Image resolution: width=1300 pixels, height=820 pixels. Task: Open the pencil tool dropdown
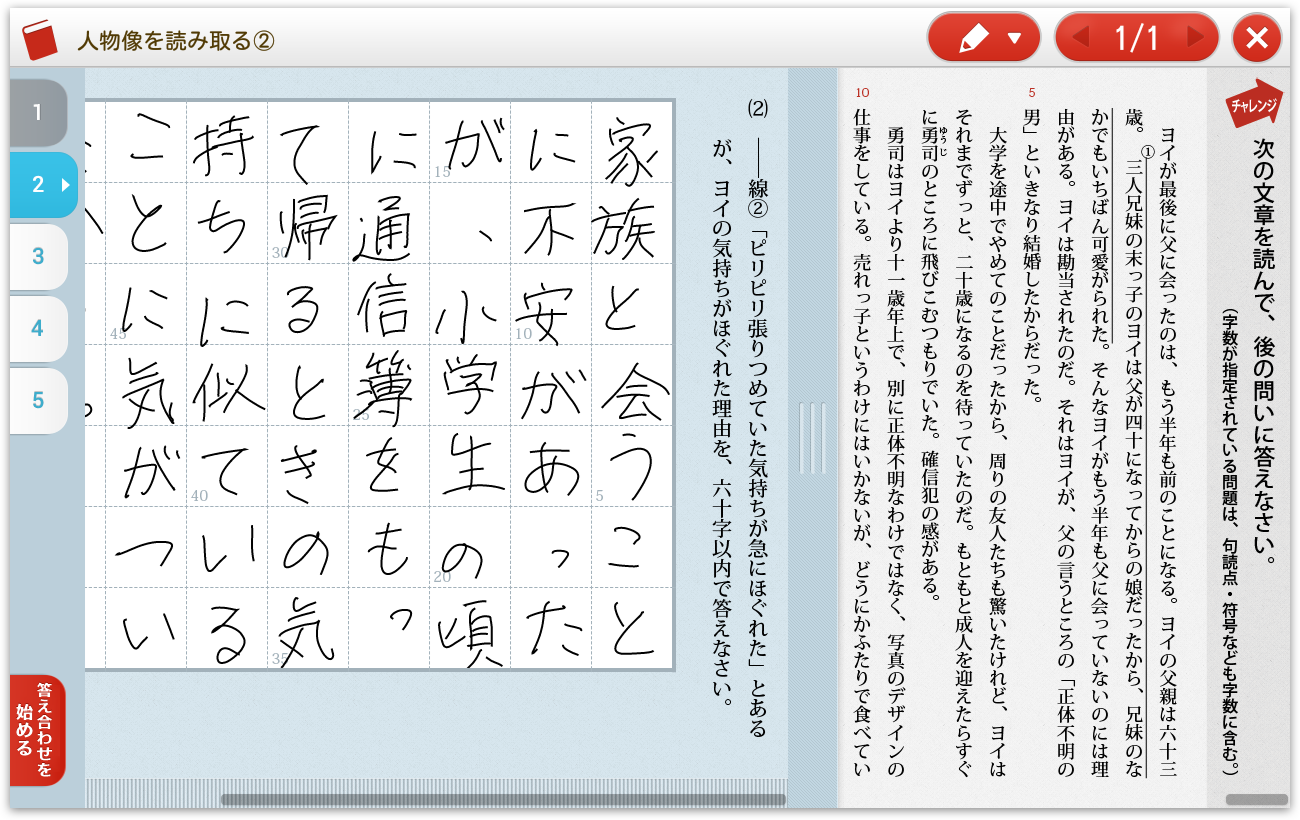(986, 38)
